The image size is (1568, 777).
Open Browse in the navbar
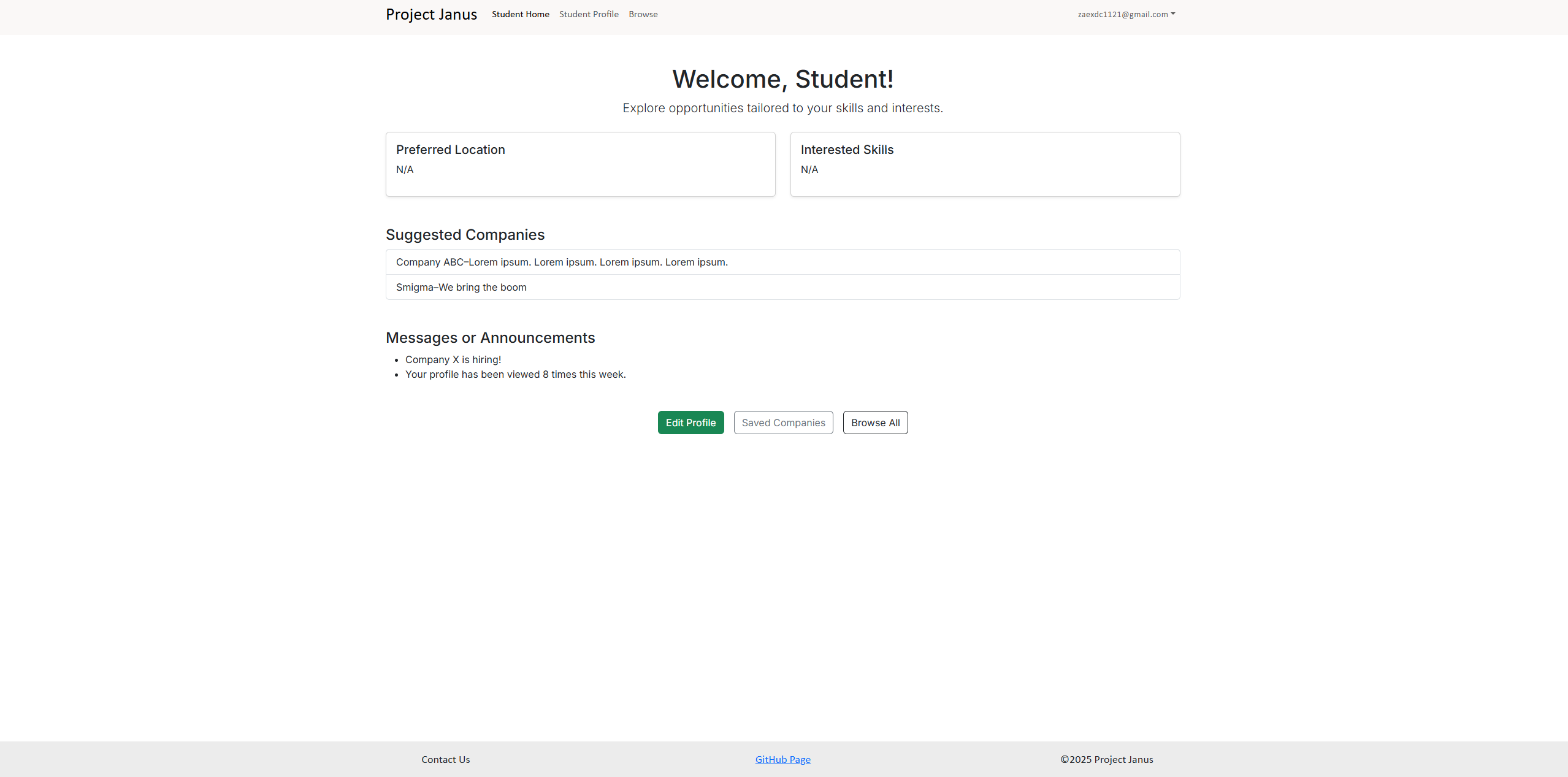[x=643, y=14]
